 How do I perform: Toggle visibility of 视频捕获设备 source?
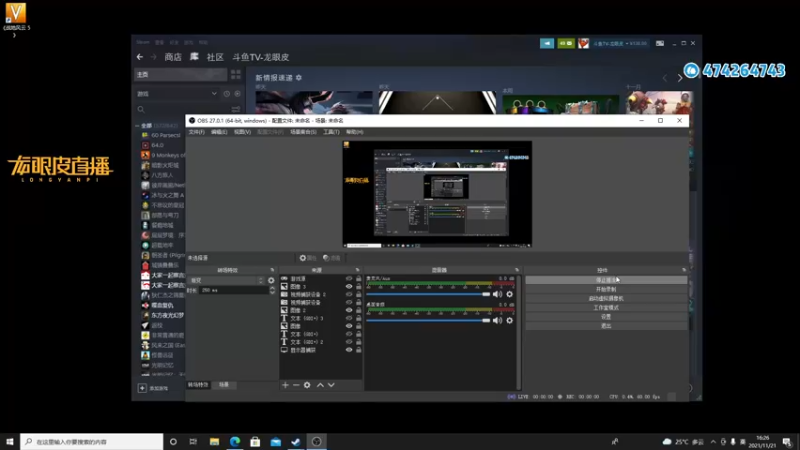pos(349,303)
